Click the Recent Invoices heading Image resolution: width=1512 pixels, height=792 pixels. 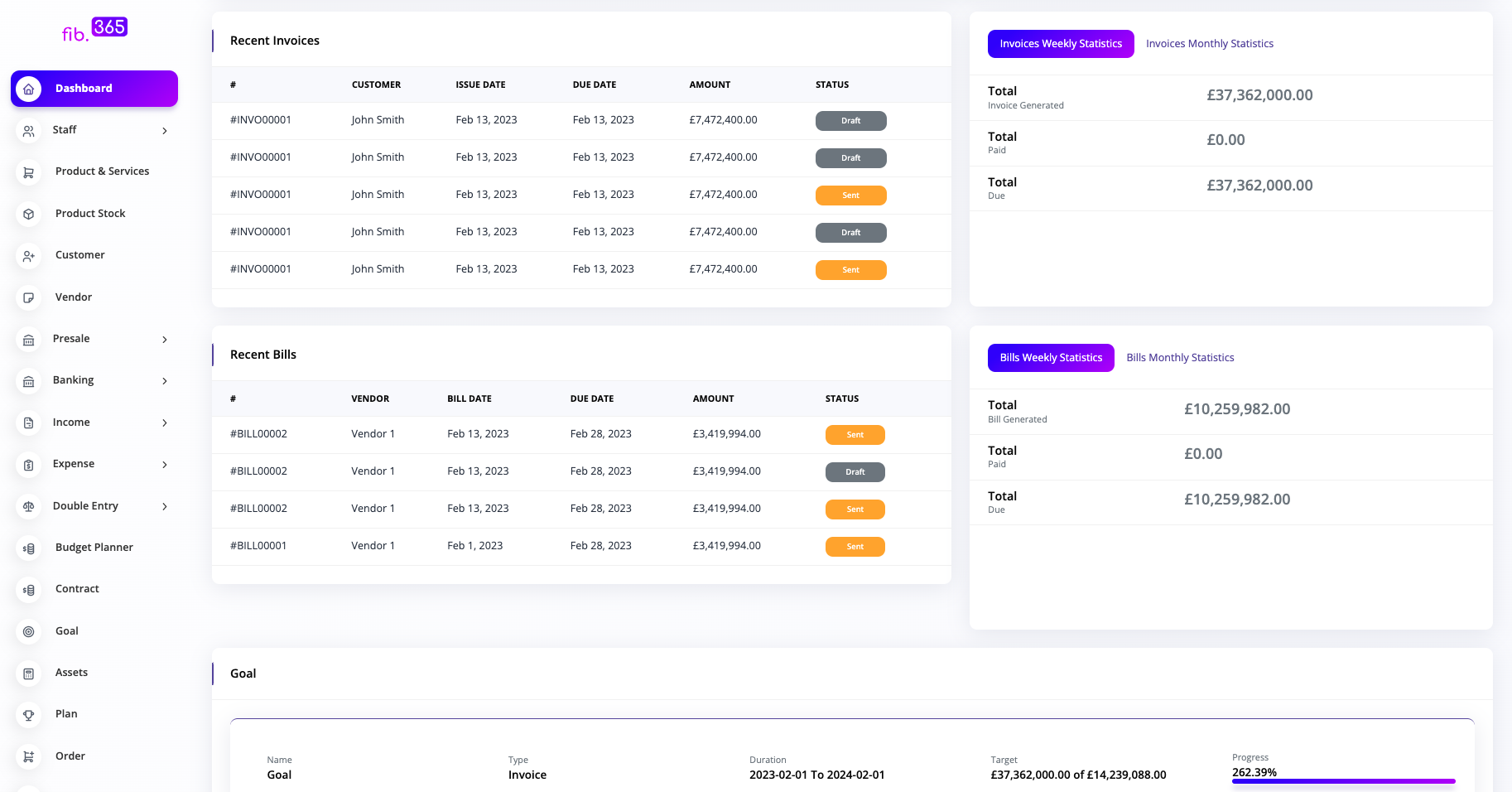(x=275, y=41)
